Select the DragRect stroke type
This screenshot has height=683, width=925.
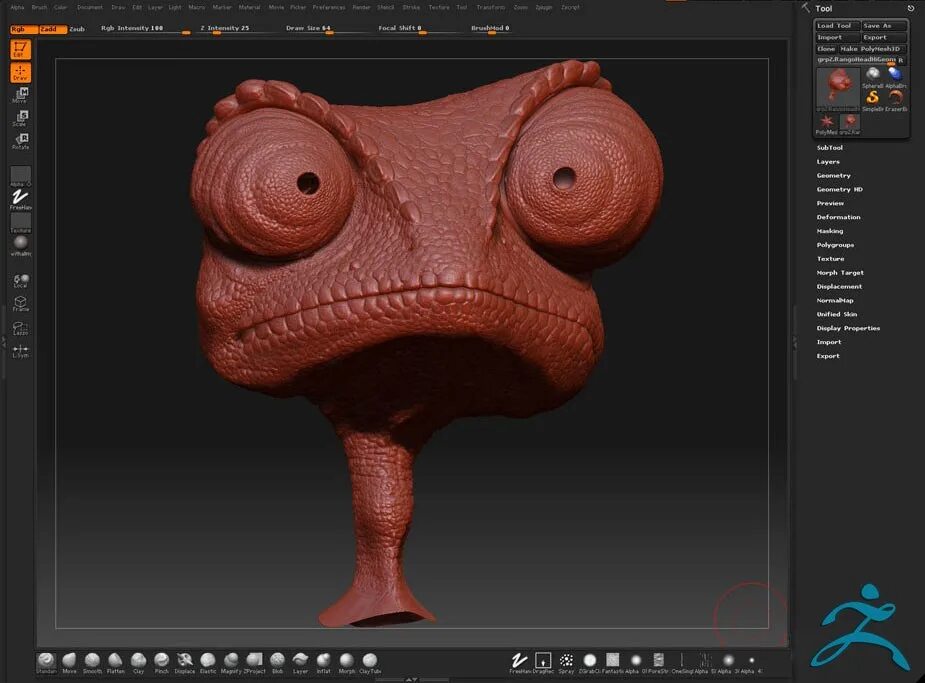coord(543,661)
